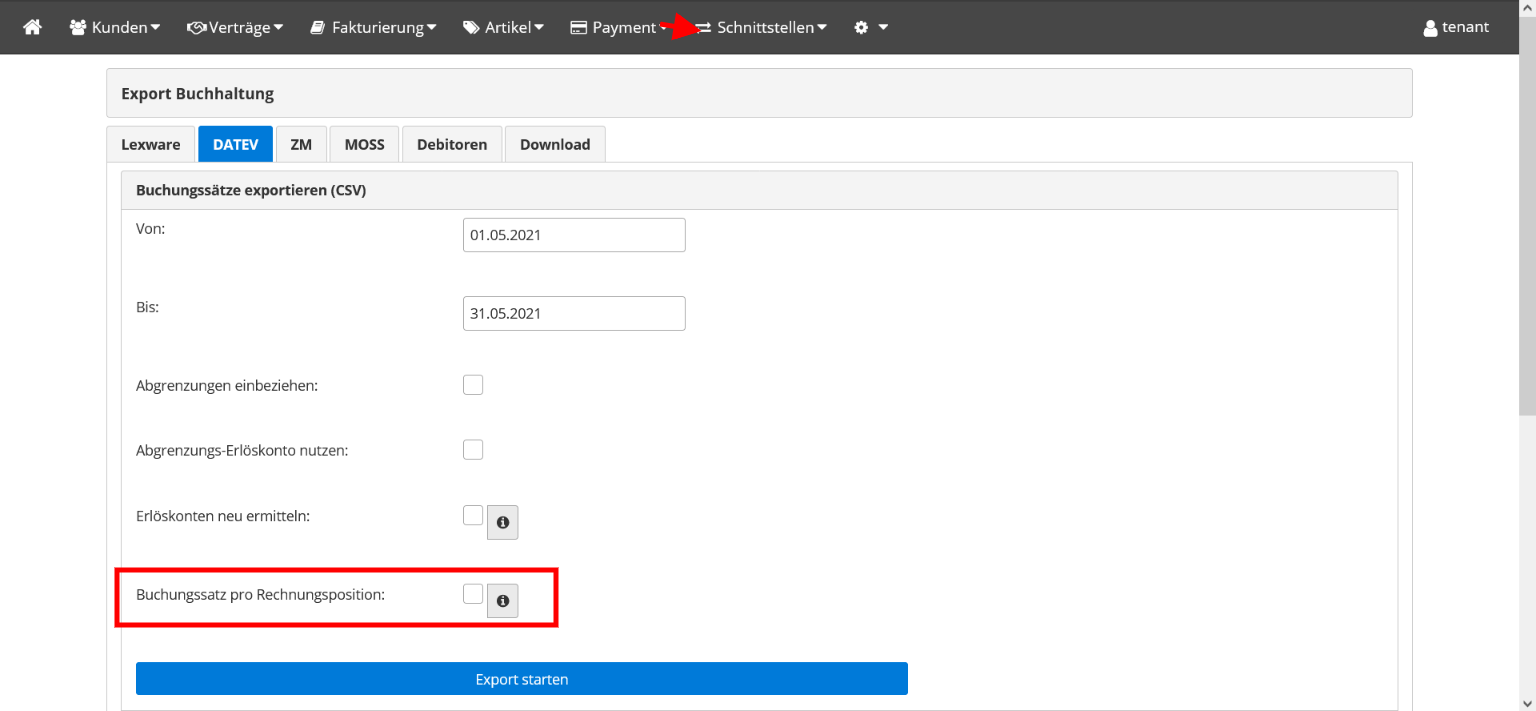This screenshot has height=711, width=1536.
Task: Tick the Erlöskonten neu ermitteln checkbox
Action: (x=473, y=515)
